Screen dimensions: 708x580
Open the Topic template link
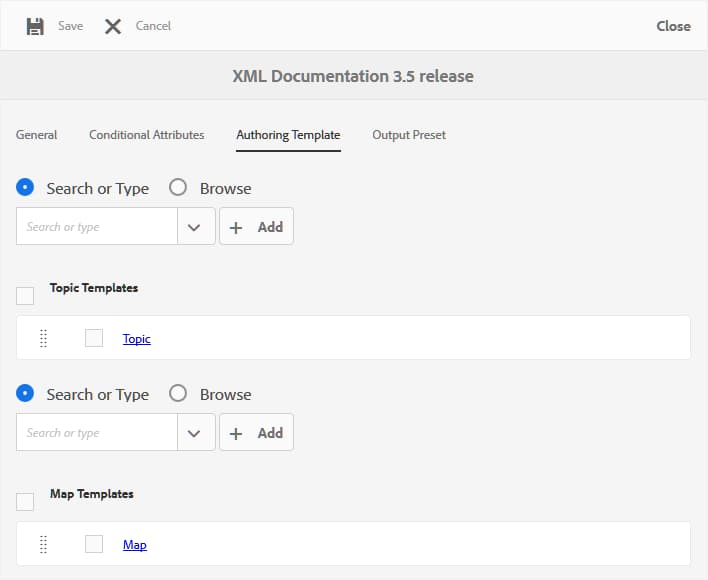pyautogui.click(x=137, y=339)
